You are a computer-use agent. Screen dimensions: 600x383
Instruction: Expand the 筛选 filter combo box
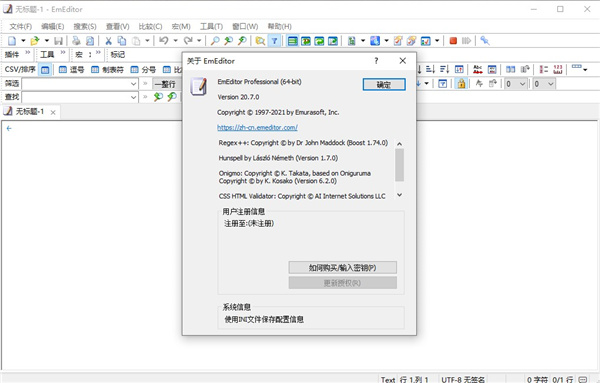[133, 83]
